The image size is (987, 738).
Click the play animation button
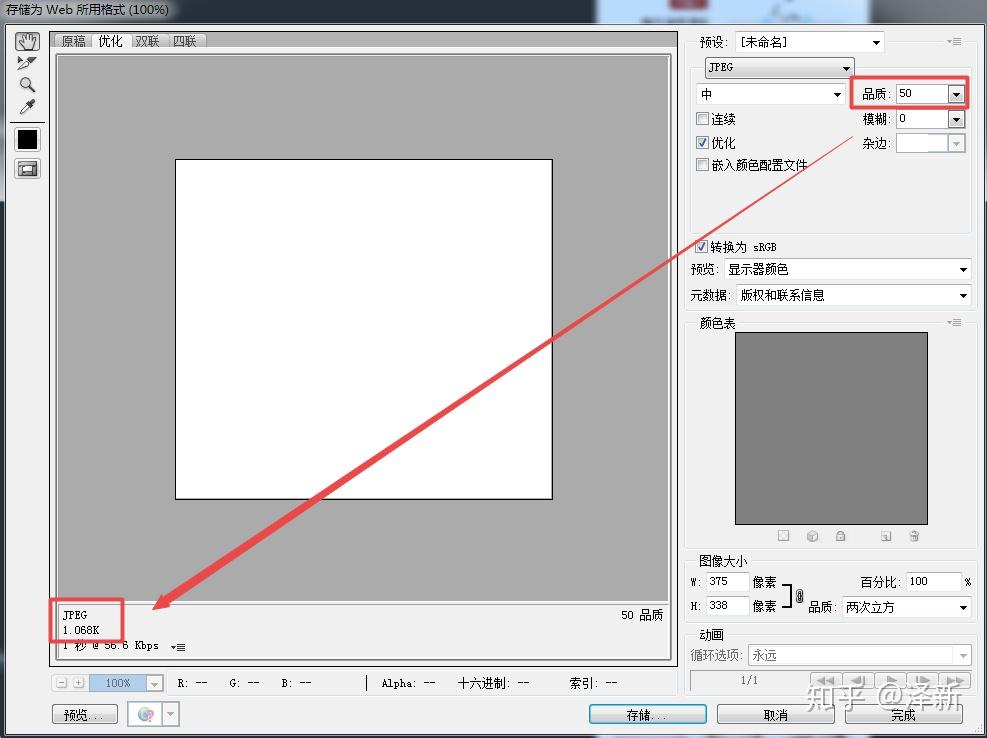pyautogui.click(x=890, y=681)
